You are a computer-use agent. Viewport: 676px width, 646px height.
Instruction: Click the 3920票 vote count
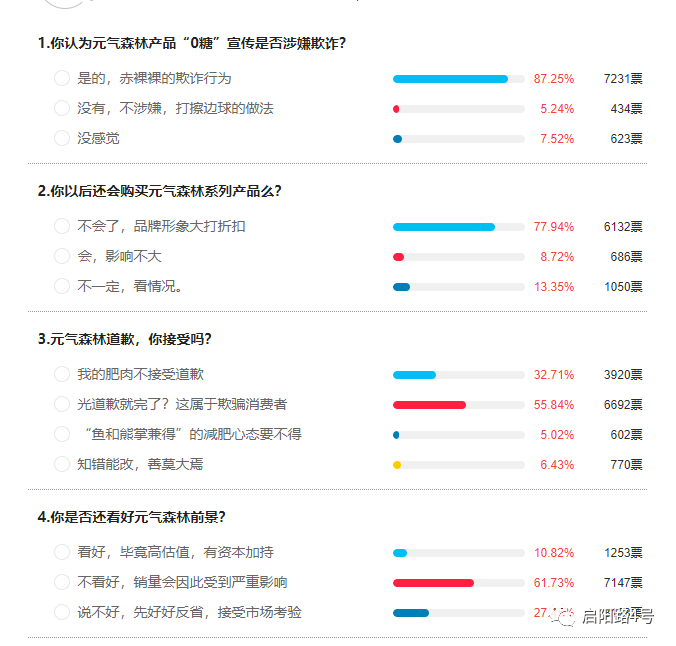pos(623,375)
